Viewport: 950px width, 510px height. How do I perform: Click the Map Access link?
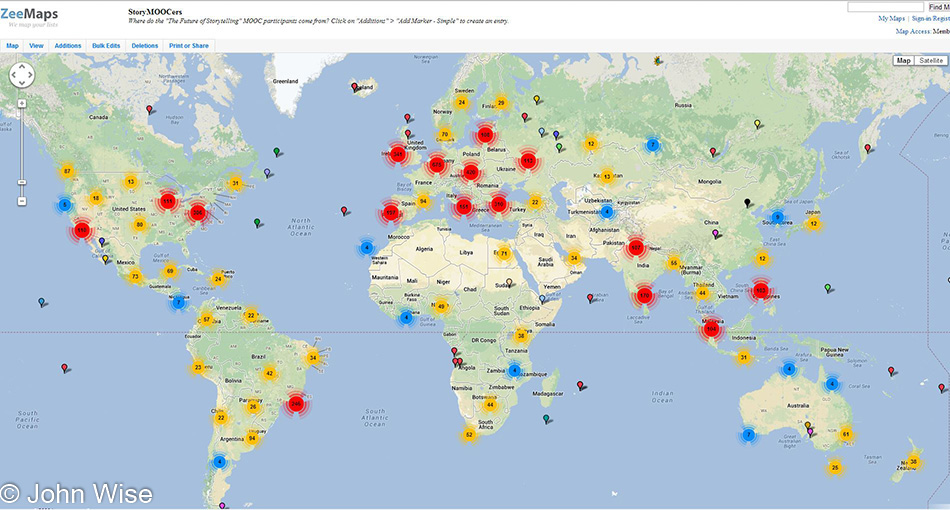coord(913,31)
